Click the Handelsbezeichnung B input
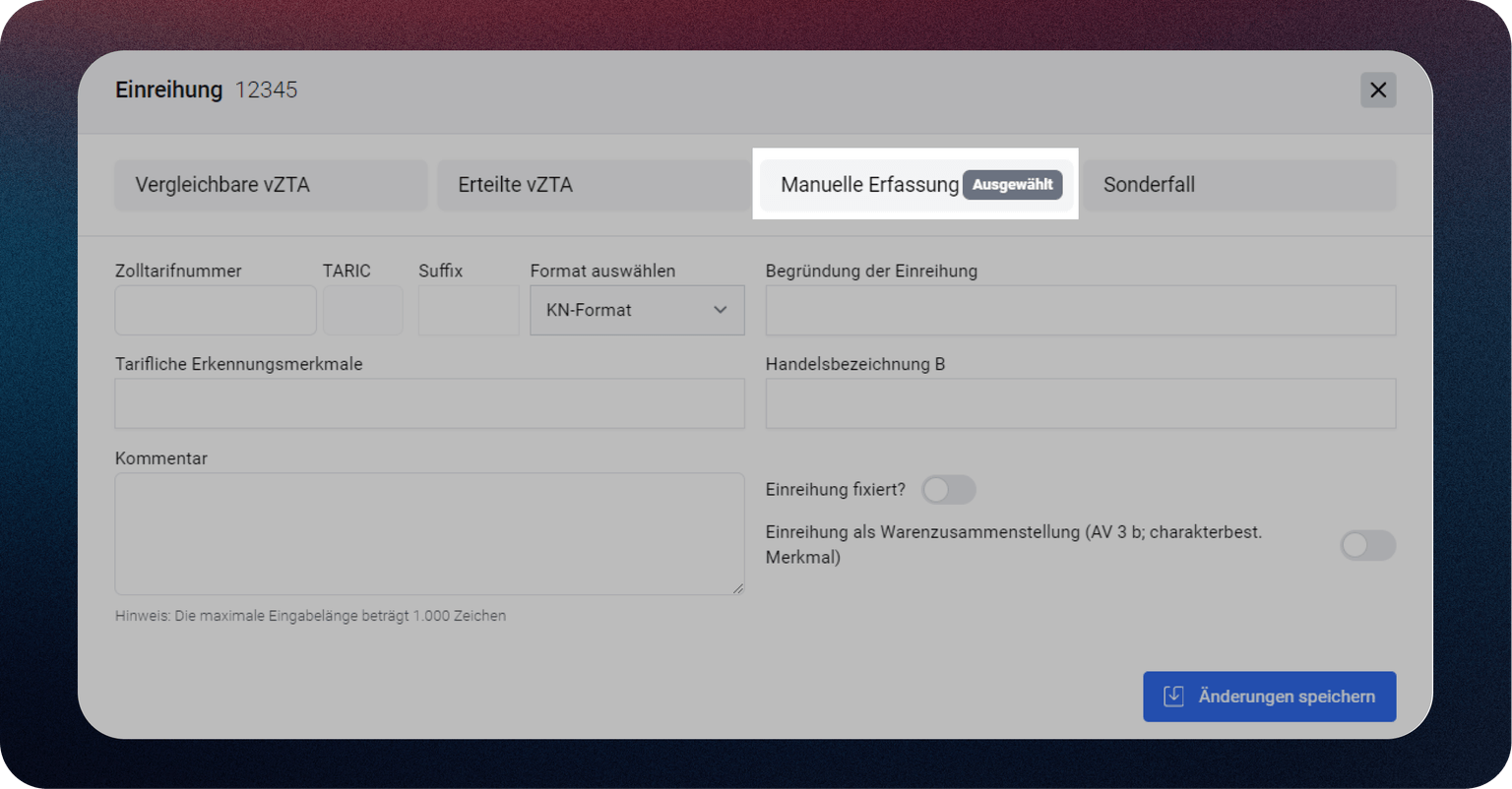This screenshot has width=1512, height=789. pos(1080,403)
